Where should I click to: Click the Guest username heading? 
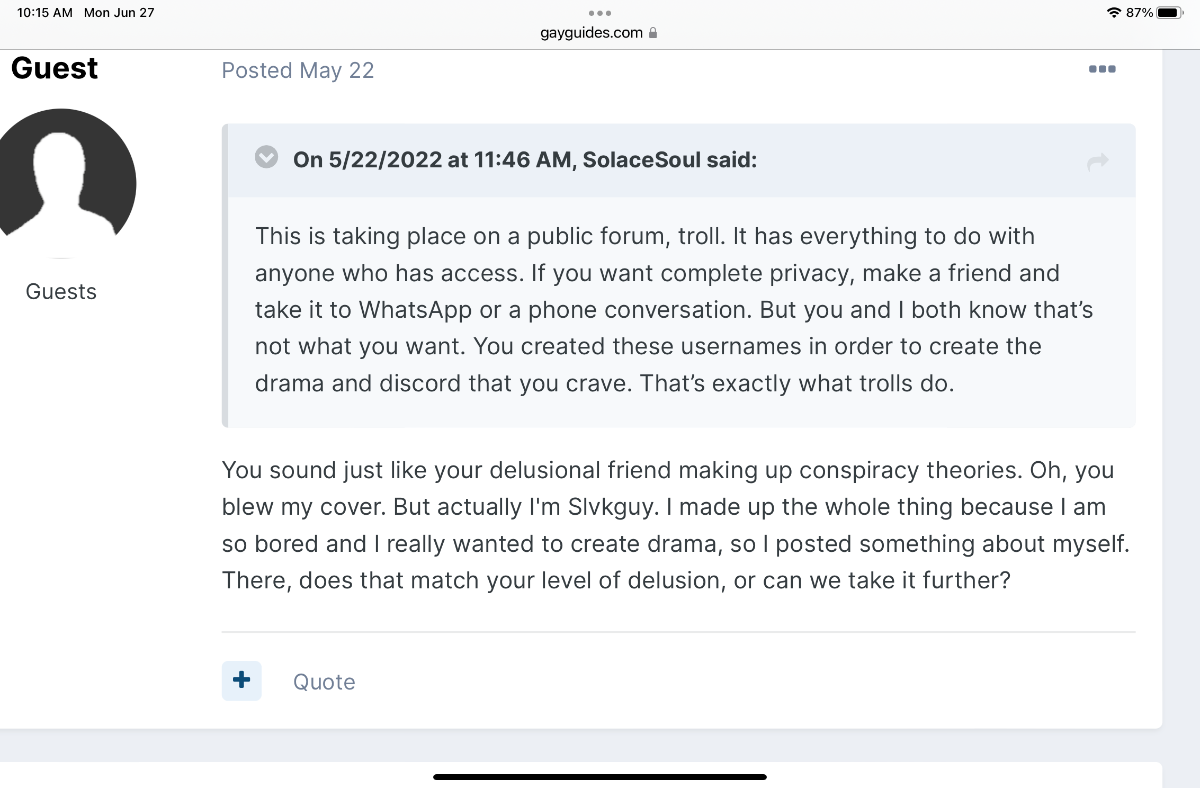click(x=54, y=68)
